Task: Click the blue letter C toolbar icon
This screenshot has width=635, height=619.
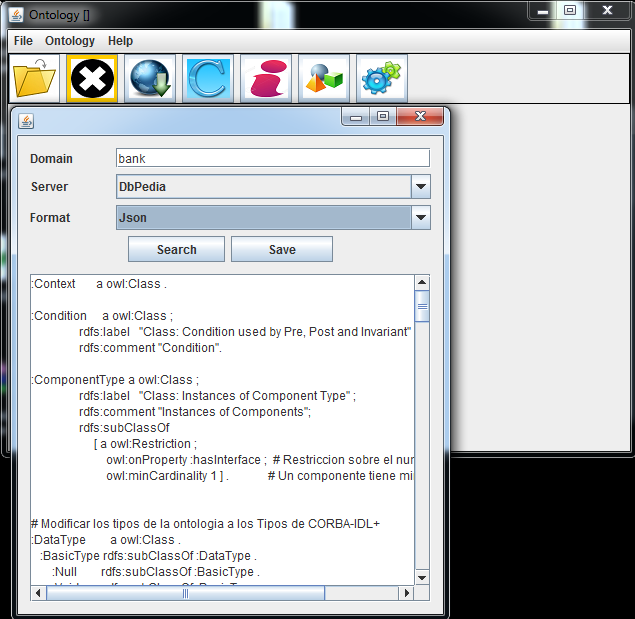Action: 208,79
